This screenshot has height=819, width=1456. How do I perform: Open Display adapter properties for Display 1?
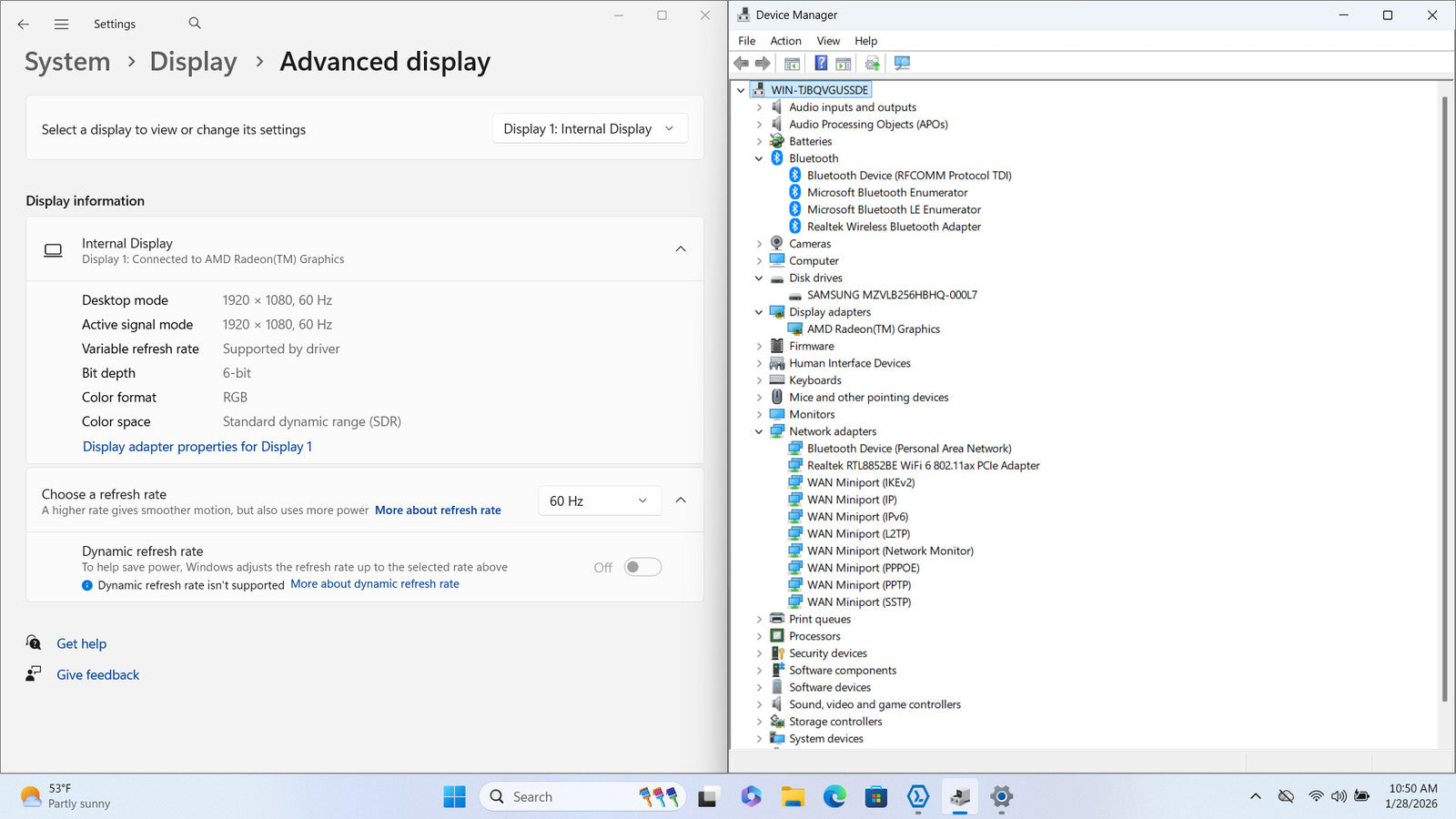[197, 447]
